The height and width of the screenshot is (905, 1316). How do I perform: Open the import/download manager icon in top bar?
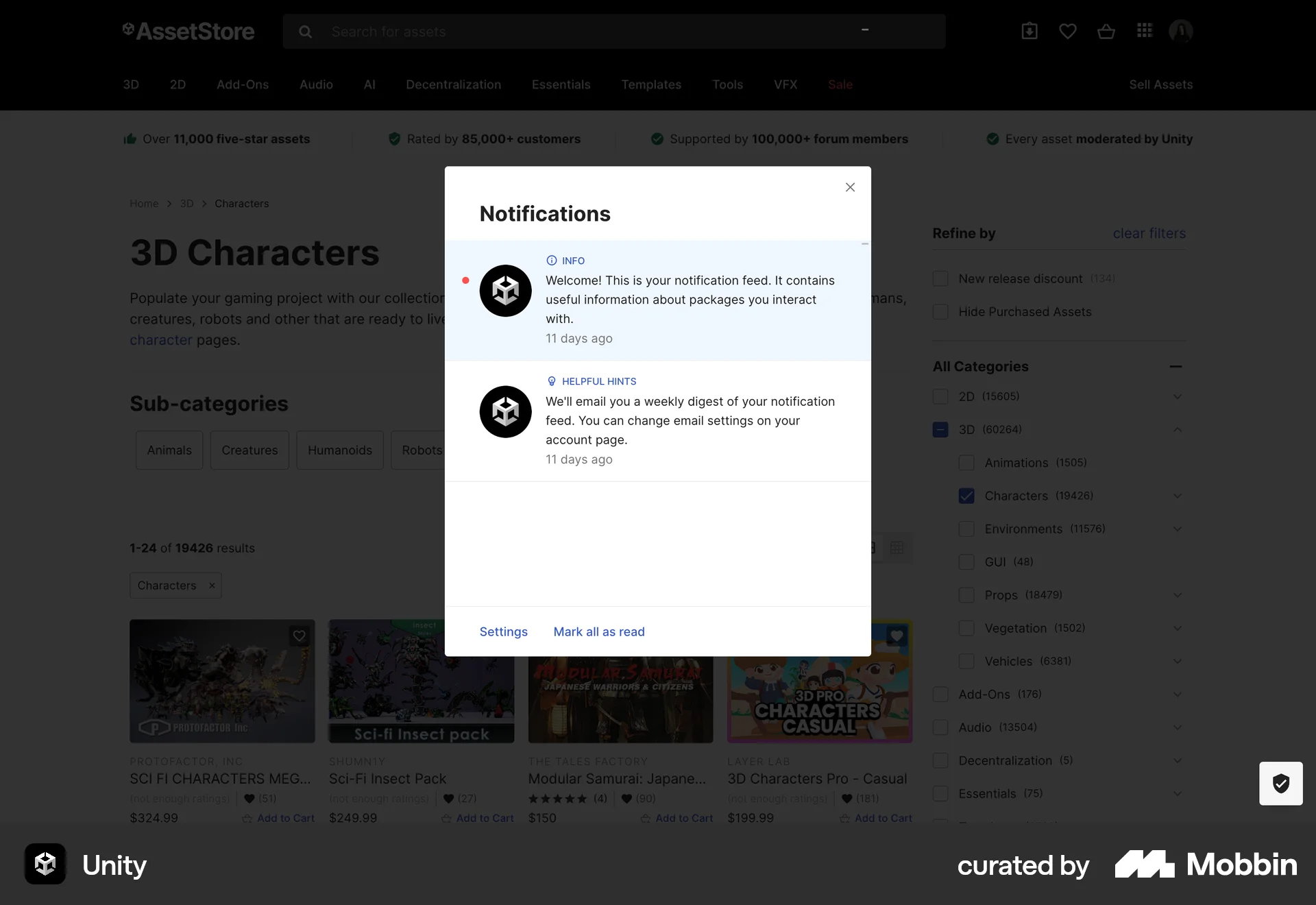[x=1029, y=31]
